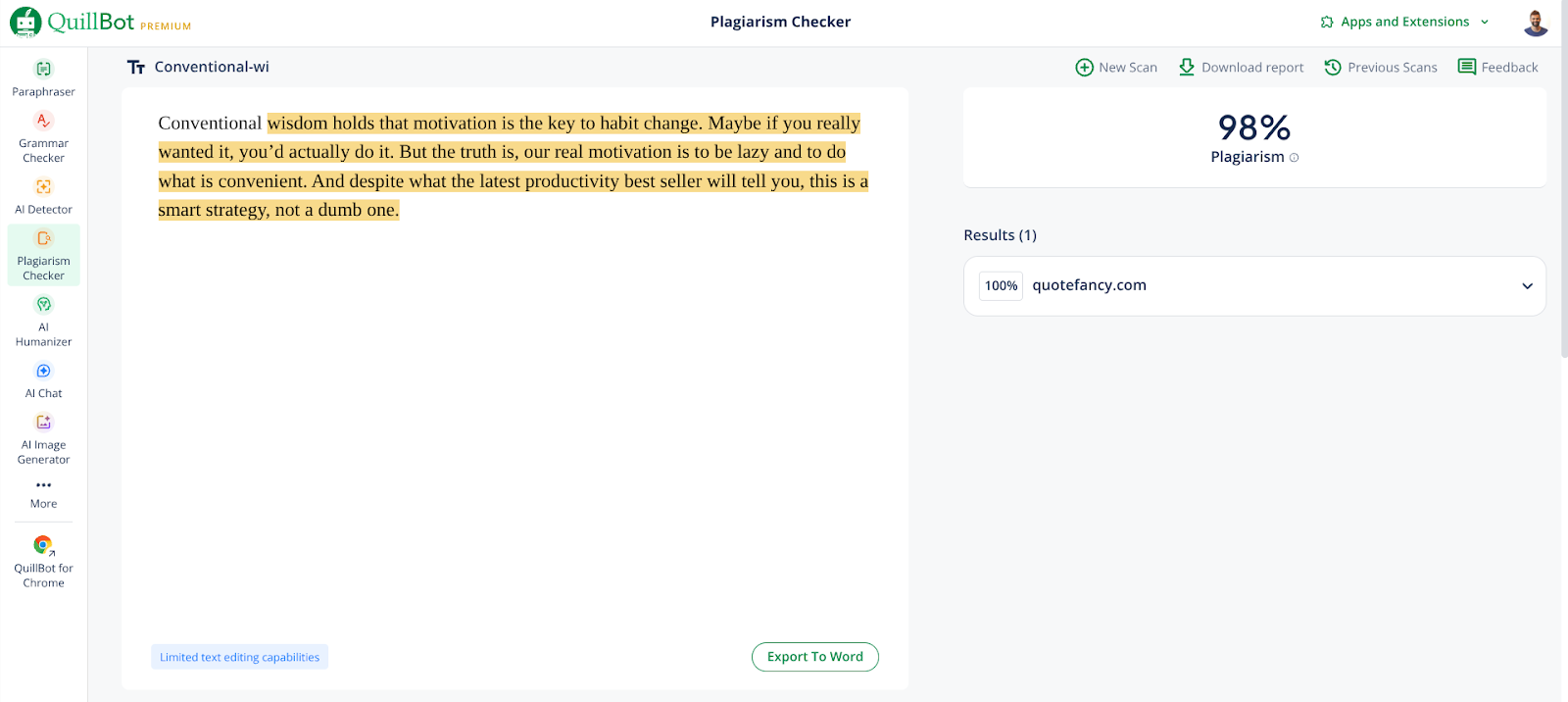This screenshot has width=1568, height=702.
Task: Expand the quotefancy.com result chevron
Action: click(1526, 286)
